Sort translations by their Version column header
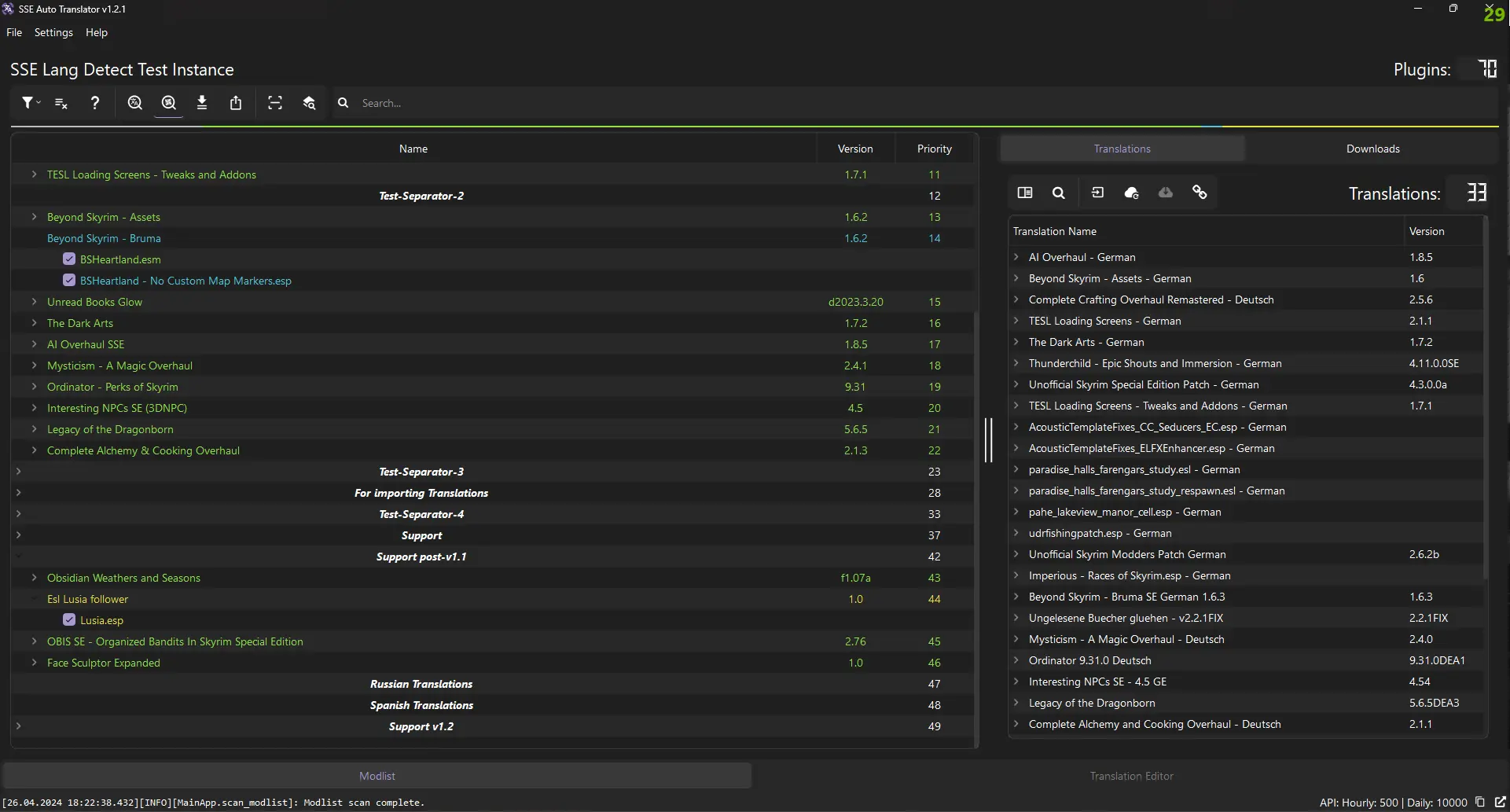Viewport: 1510px width, 812px height. point(1442,231)
